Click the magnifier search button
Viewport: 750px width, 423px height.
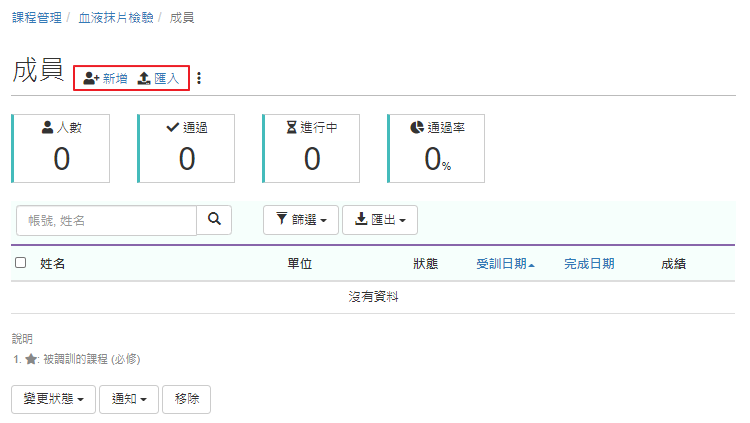(214, 220)
